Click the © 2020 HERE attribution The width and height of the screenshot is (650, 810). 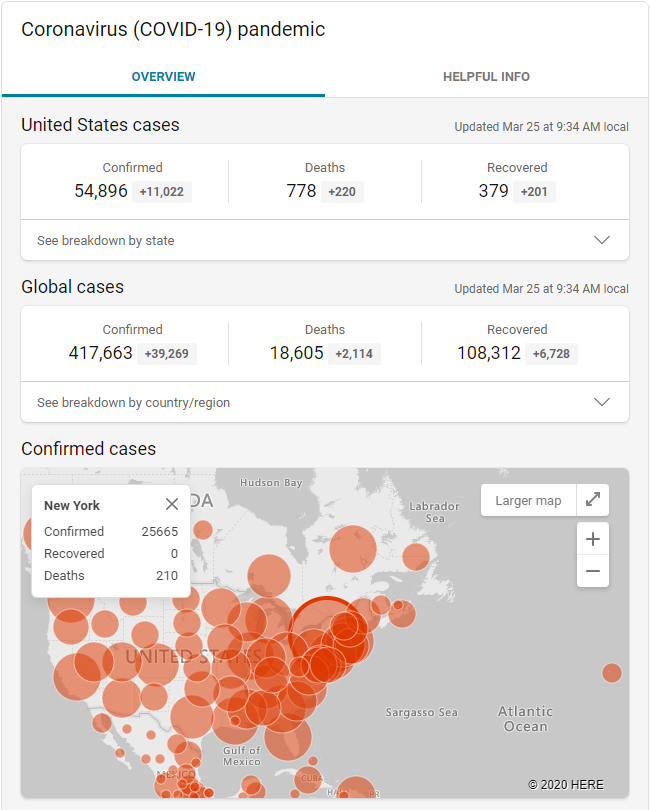tap(565, 784)
